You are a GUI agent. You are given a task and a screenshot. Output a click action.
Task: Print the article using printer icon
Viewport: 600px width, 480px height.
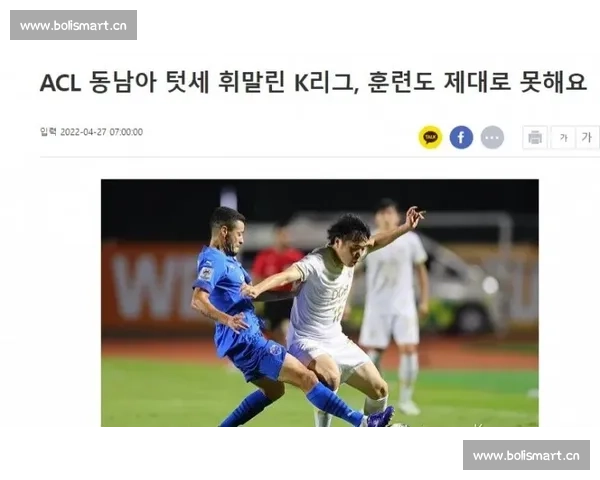535,137
